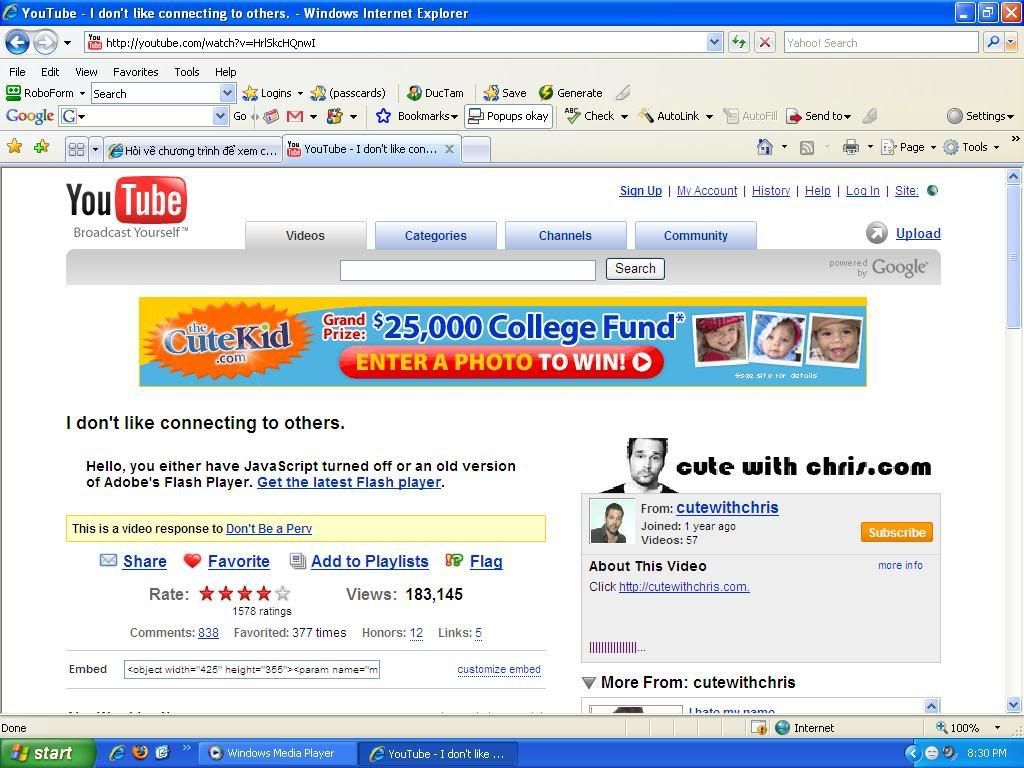Switch to the YouTube Categories tab
The height and width of the screenshot is (768, 1024).
436,235
